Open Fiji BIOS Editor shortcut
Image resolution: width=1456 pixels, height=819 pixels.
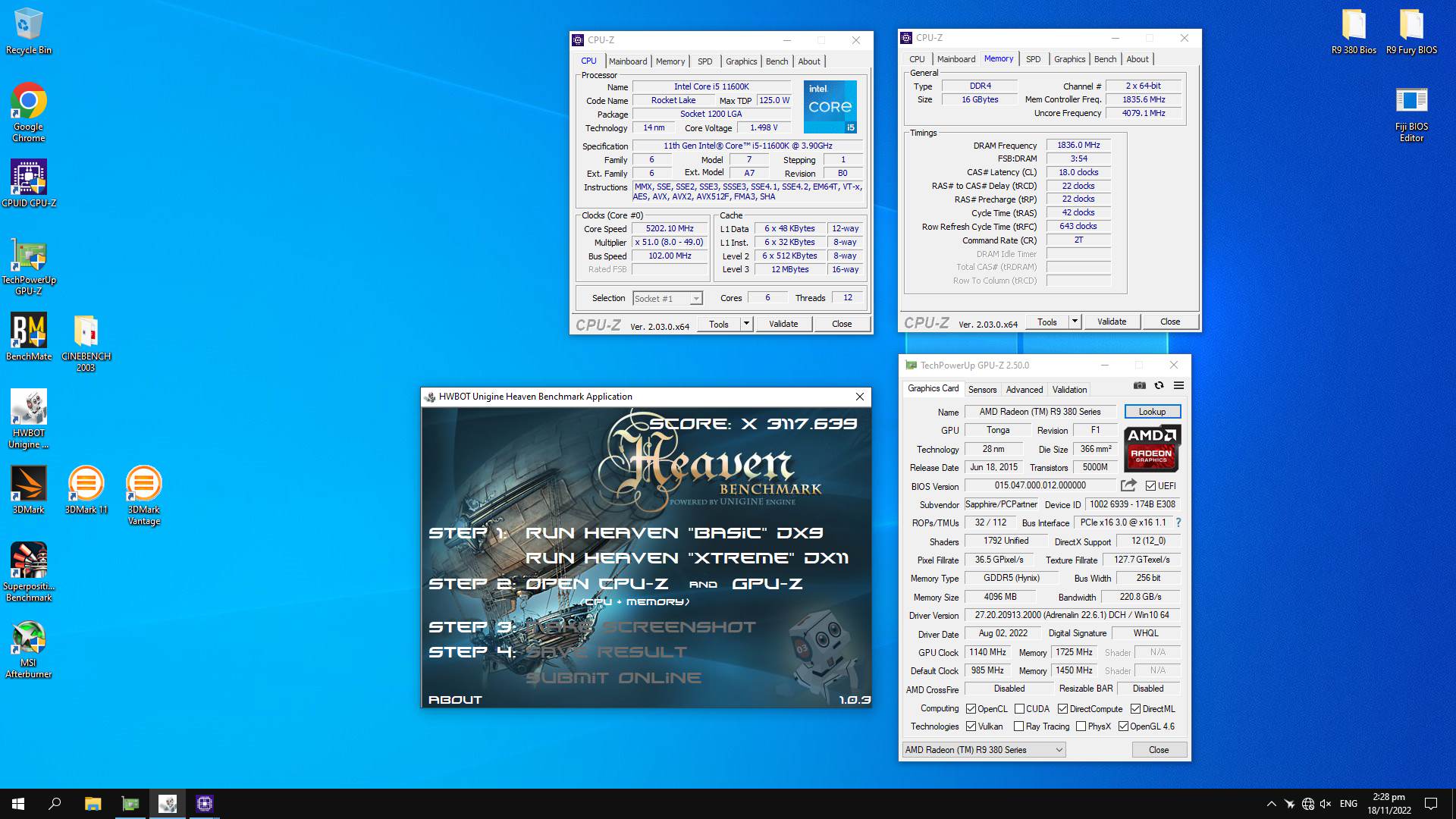point(1411,114)
